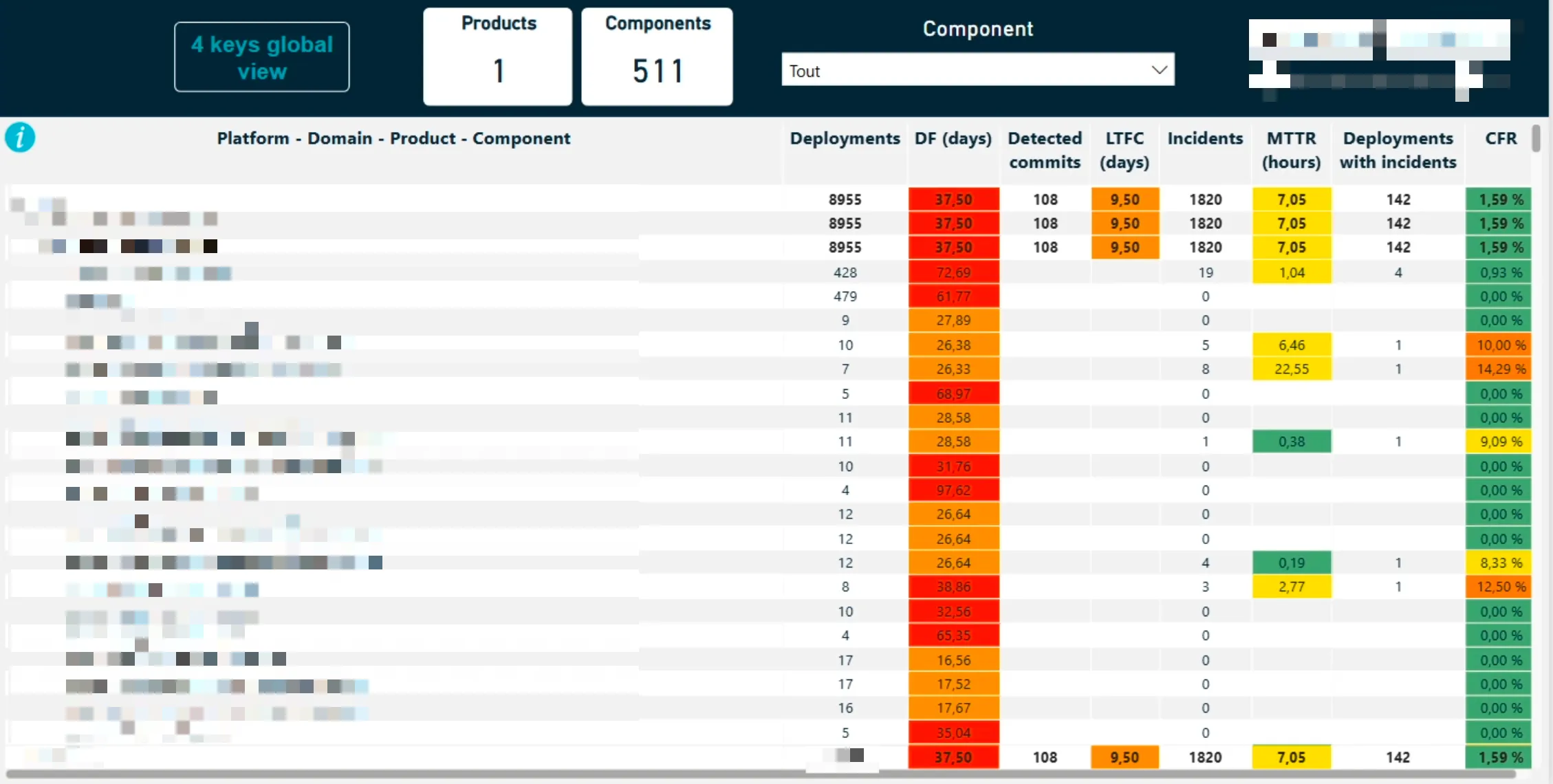Grab the vertical scrollbar thumb of the table
1553x784 pixels.
point(1536,138)
